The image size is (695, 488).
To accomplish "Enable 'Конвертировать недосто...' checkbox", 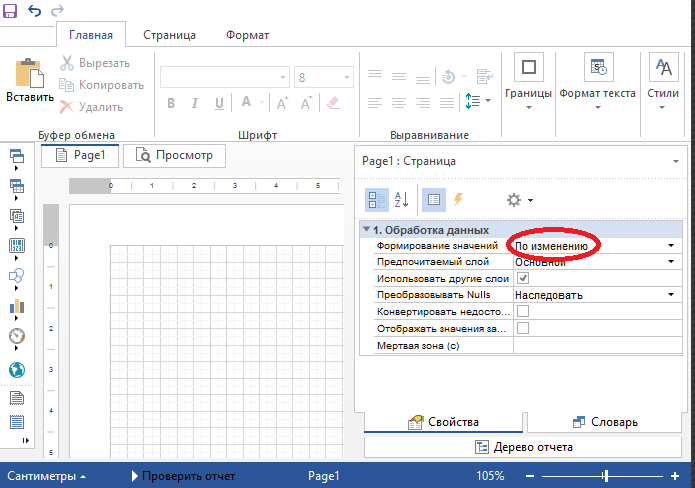I will click(522, 312).
